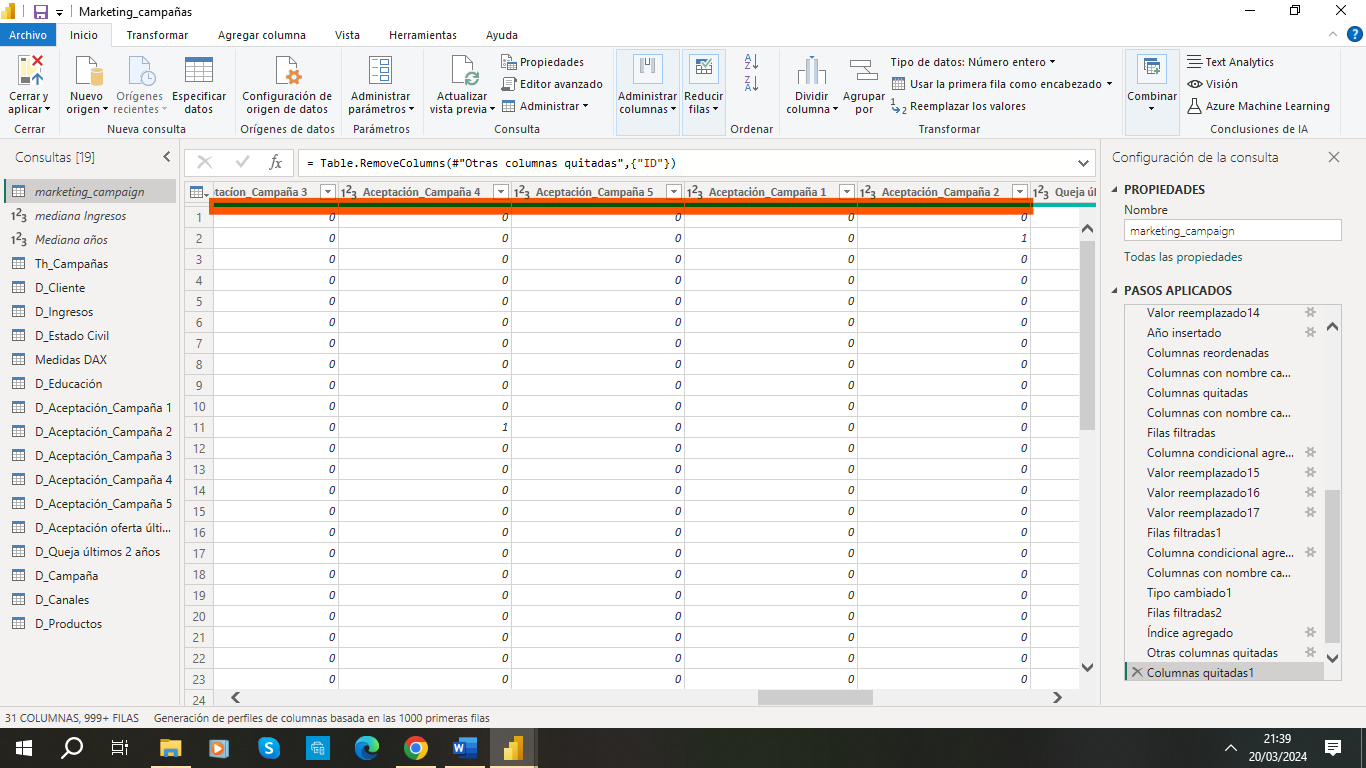Screen dimensions: 1366x768
Task: Open Word from the taskbar
Action: click(x=465, y=748)
